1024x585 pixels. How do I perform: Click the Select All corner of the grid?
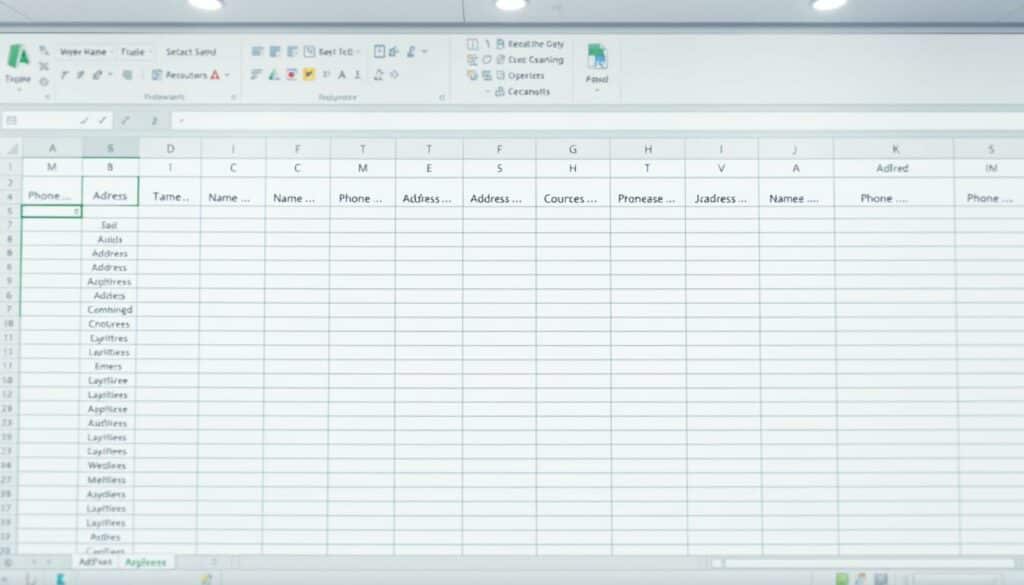(x=11, y=149)
